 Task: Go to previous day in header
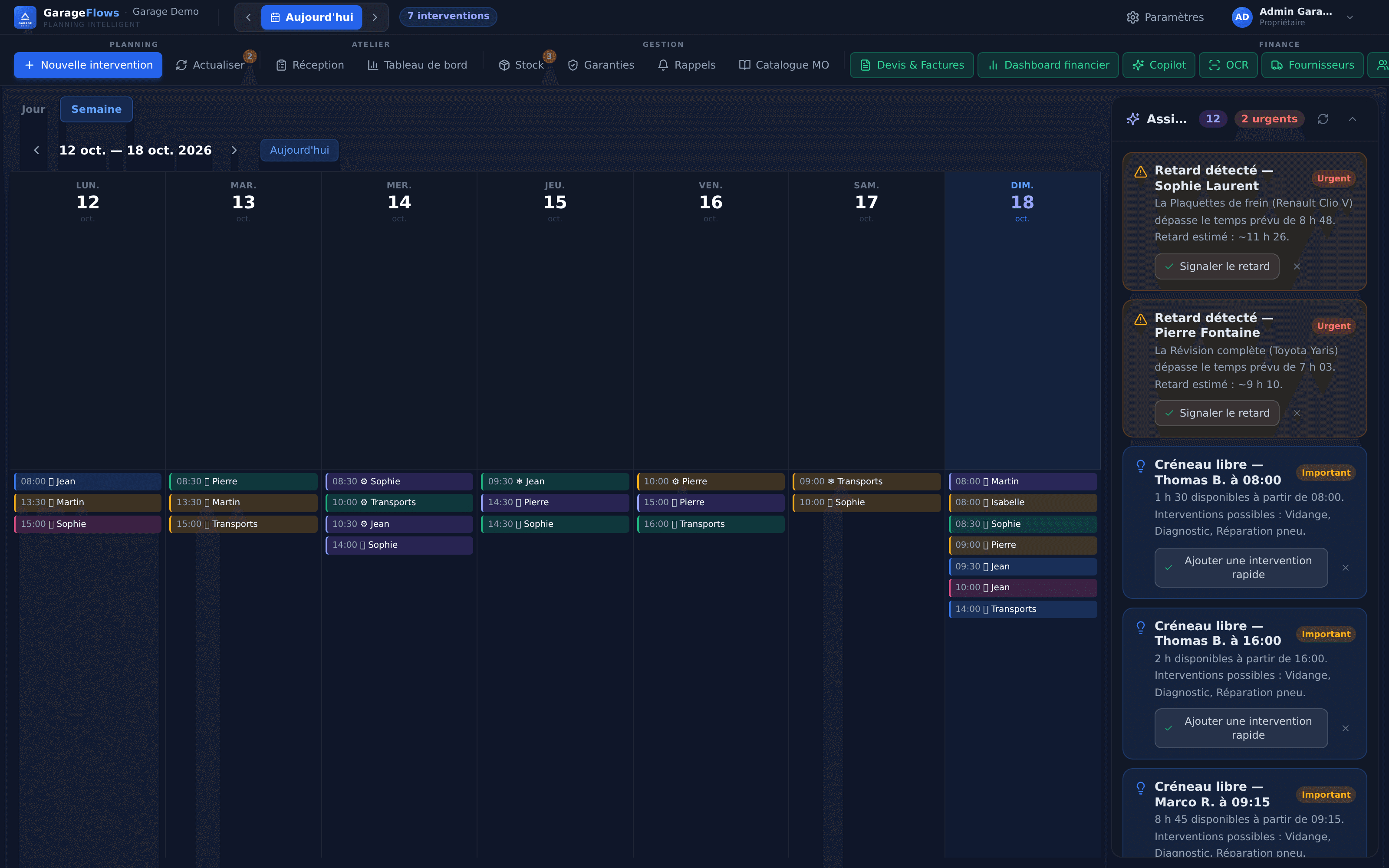248,17
